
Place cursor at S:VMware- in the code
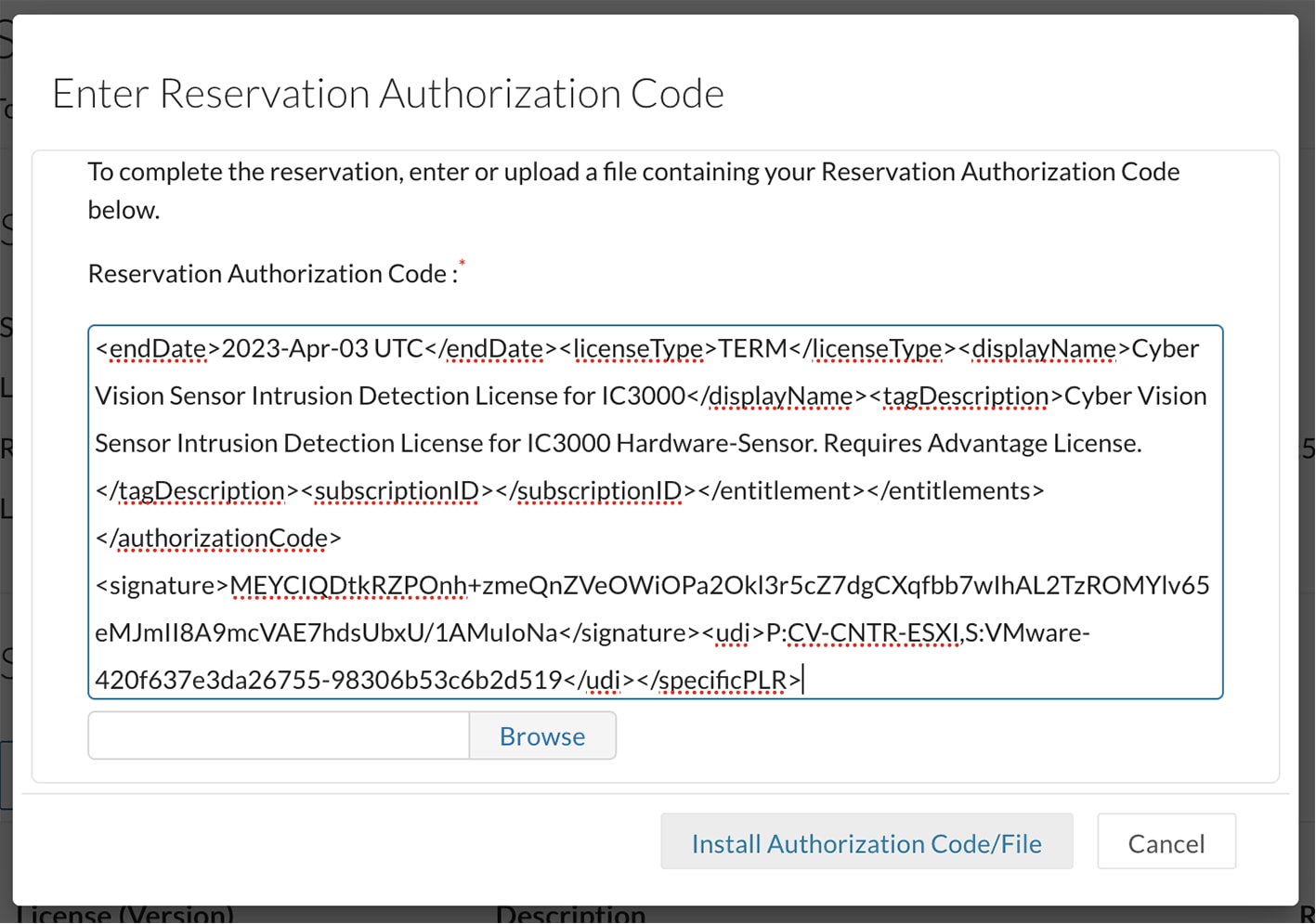click(1028, 633)
